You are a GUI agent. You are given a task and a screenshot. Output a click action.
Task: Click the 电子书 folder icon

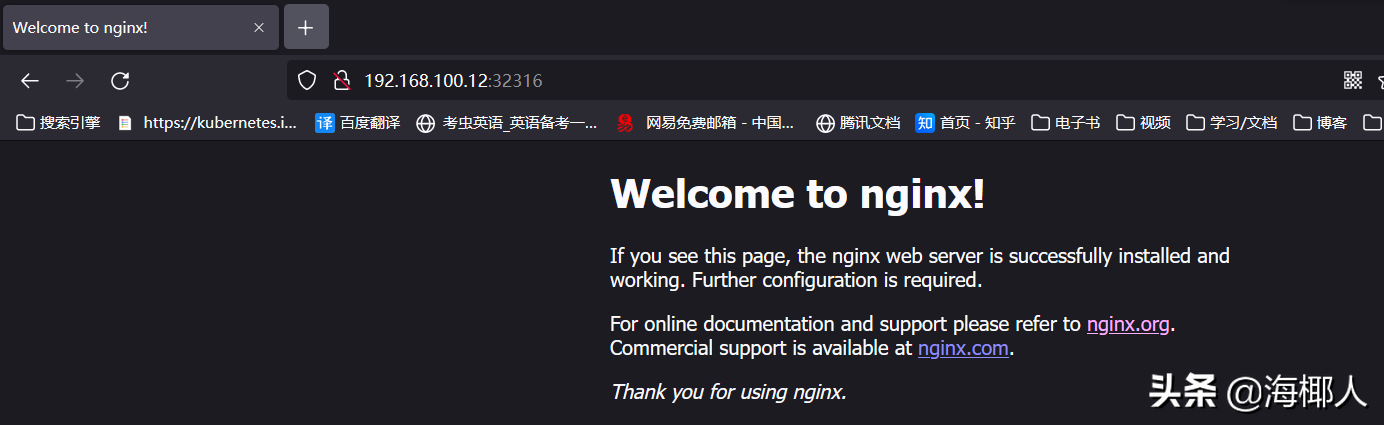(x=1040, y=123)
